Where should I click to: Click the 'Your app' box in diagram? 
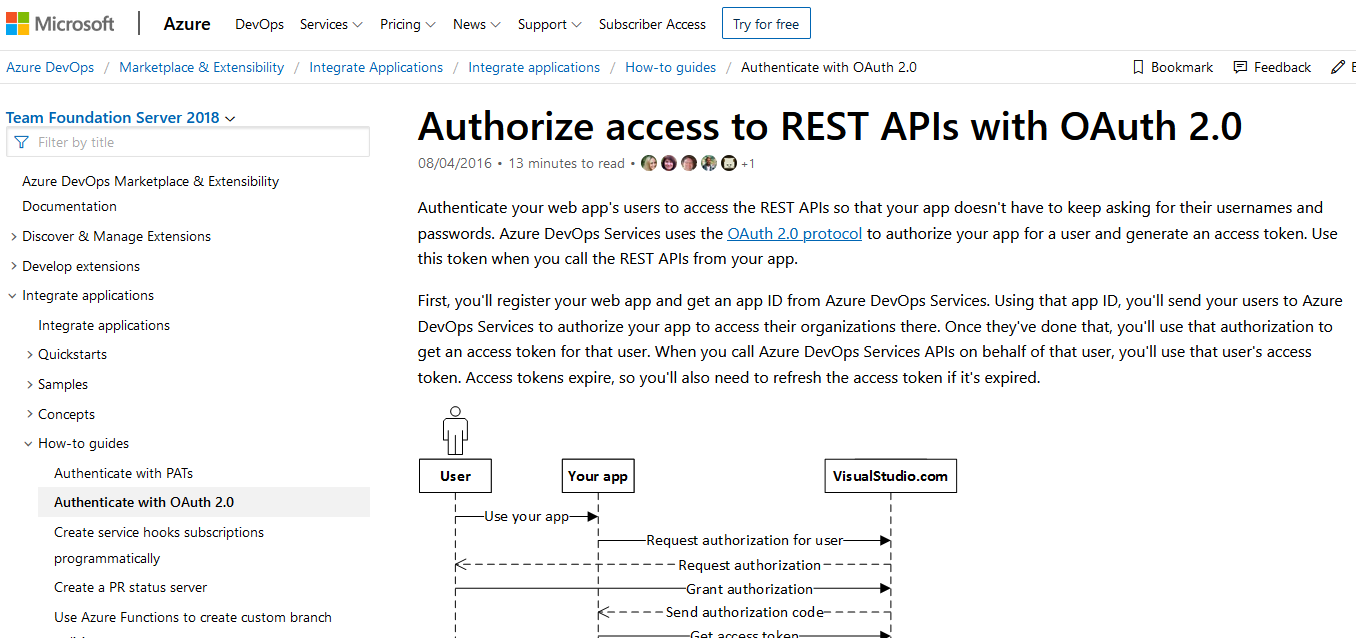tap(598, 476)
